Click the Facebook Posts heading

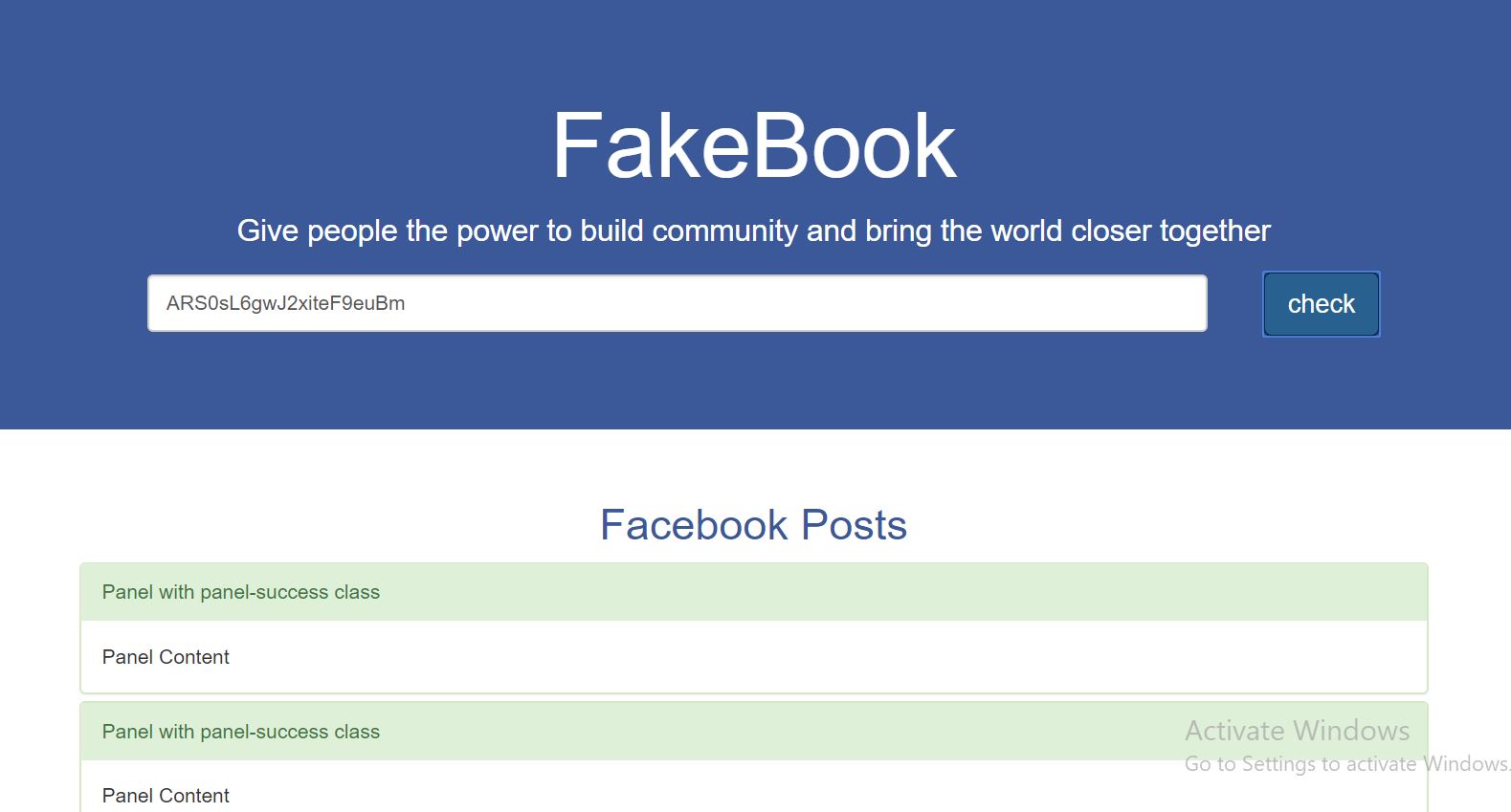754,525
